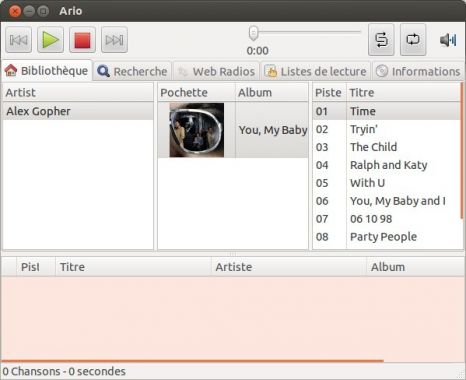
Task: Stop playback with the red square button
Action: pos(82,40)
